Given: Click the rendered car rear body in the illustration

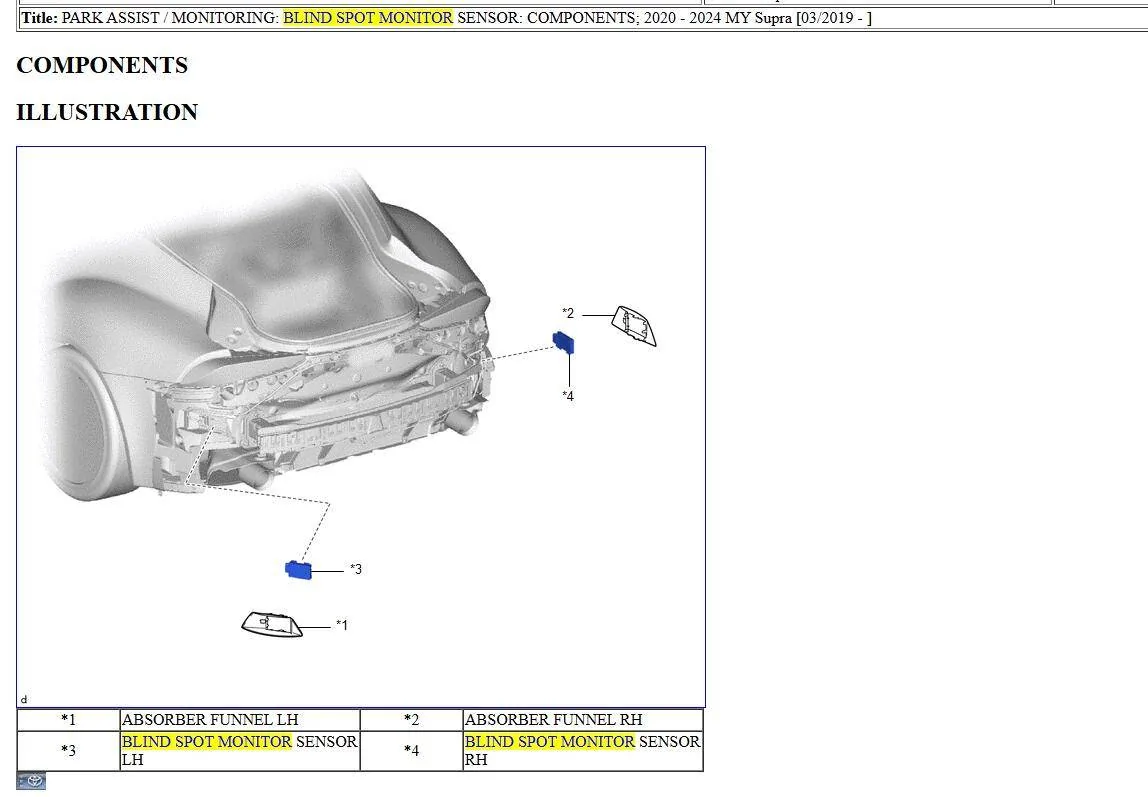Looking at the screenshot, I should [267, 337].
